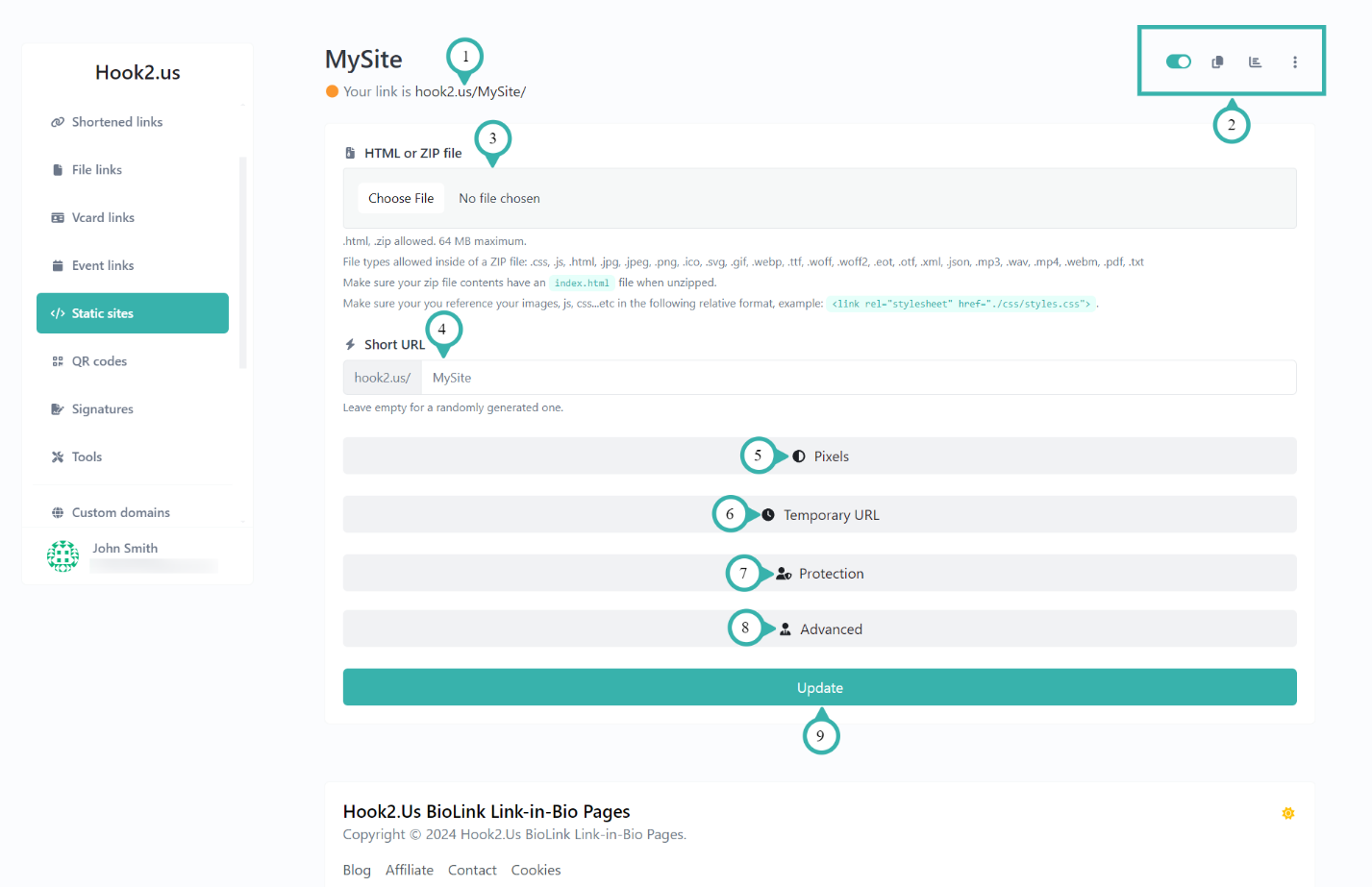Select the QR codes icon
Image resolution: width=1372 pixels, height=887 pixels.
click(x=59, y=360)
